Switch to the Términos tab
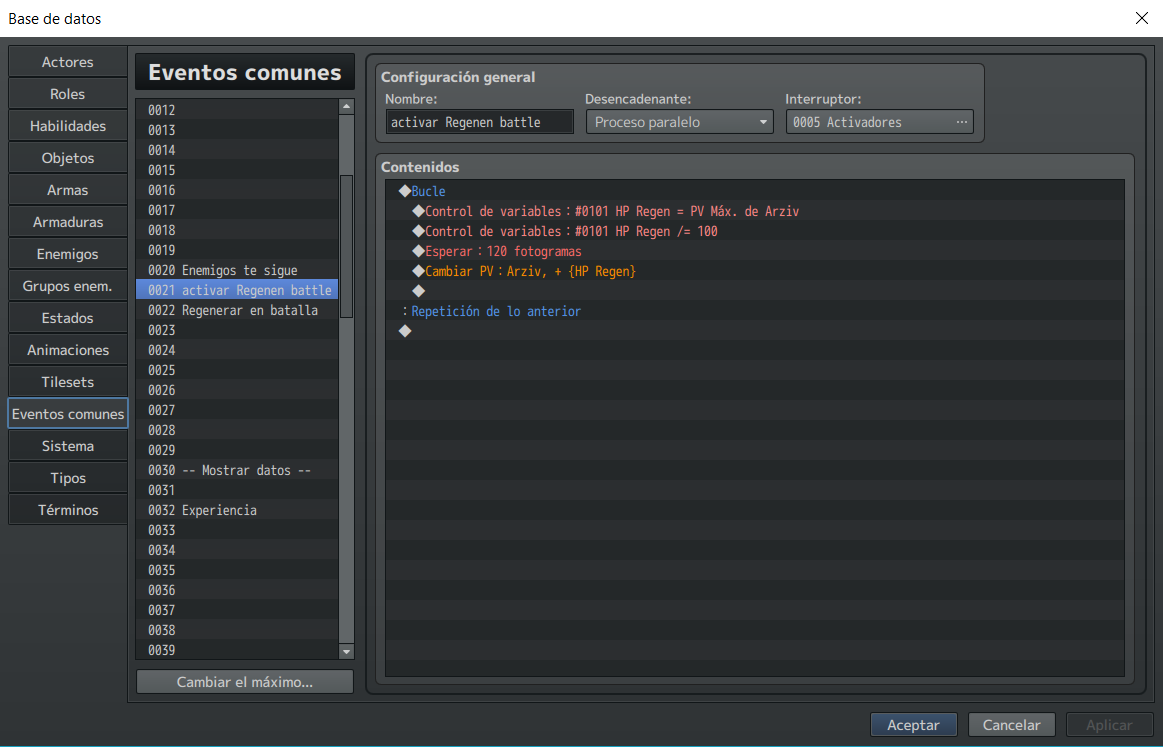The image size is (1163, 747). pyautogui.click(x=67, y=509)
